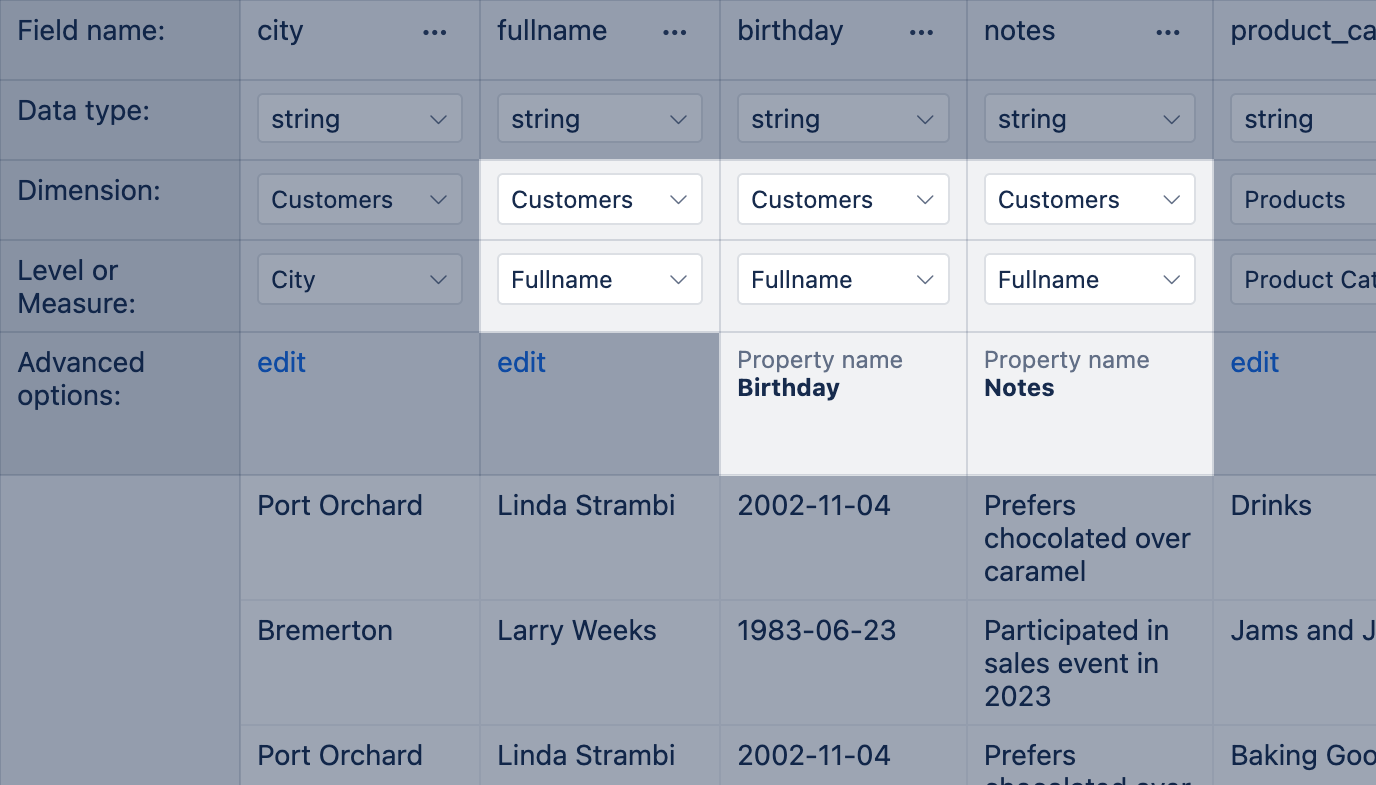Image resolution: width=1376 pixels, height=785 pixels.
Task: Click edit link under the fullname column
Action: [x=522, y=362]
